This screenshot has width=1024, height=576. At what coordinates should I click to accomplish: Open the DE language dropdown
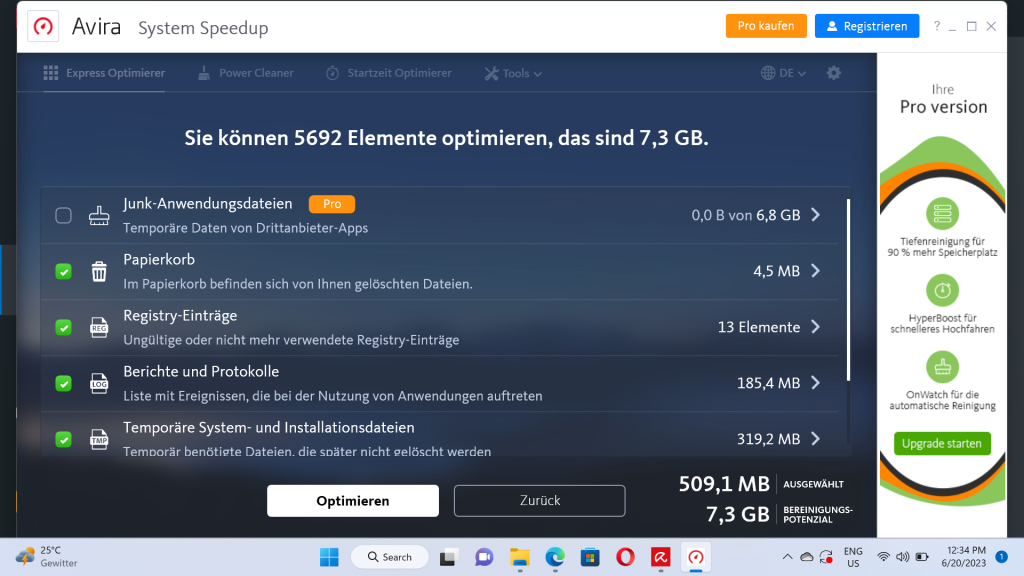coord(784,73)
